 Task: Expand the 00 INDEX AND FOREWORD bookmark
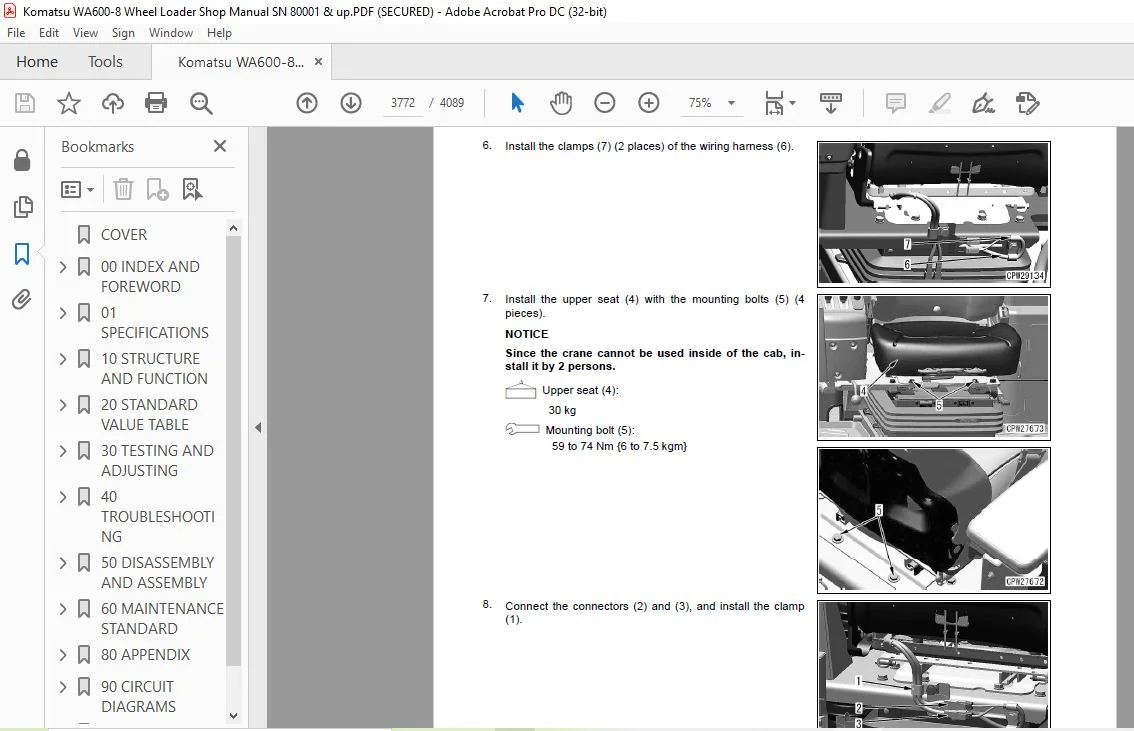pos(63,267)
